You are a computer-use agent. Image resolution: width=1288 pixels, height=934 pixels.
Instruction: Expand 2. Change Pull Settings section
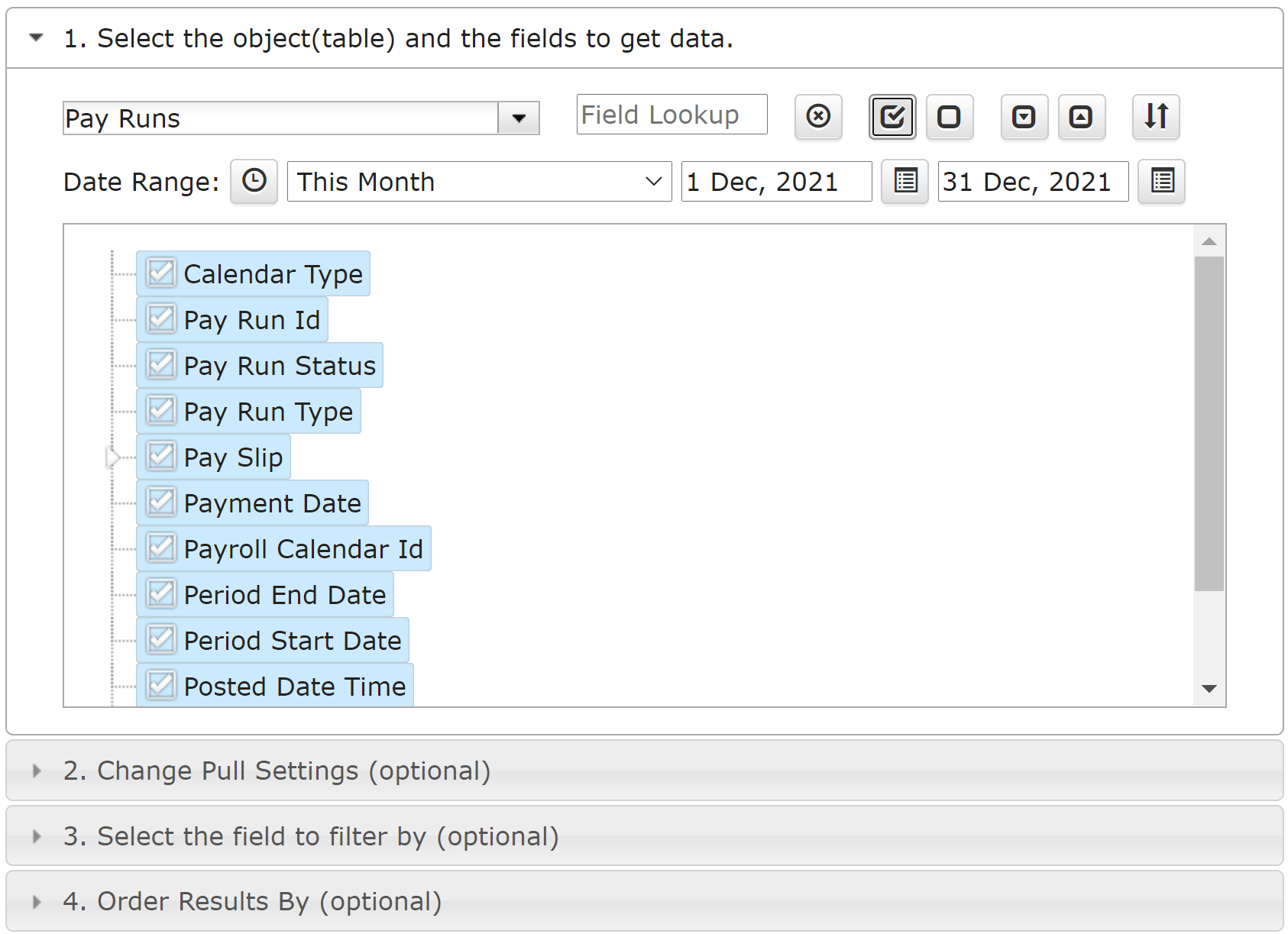point(645,771)
